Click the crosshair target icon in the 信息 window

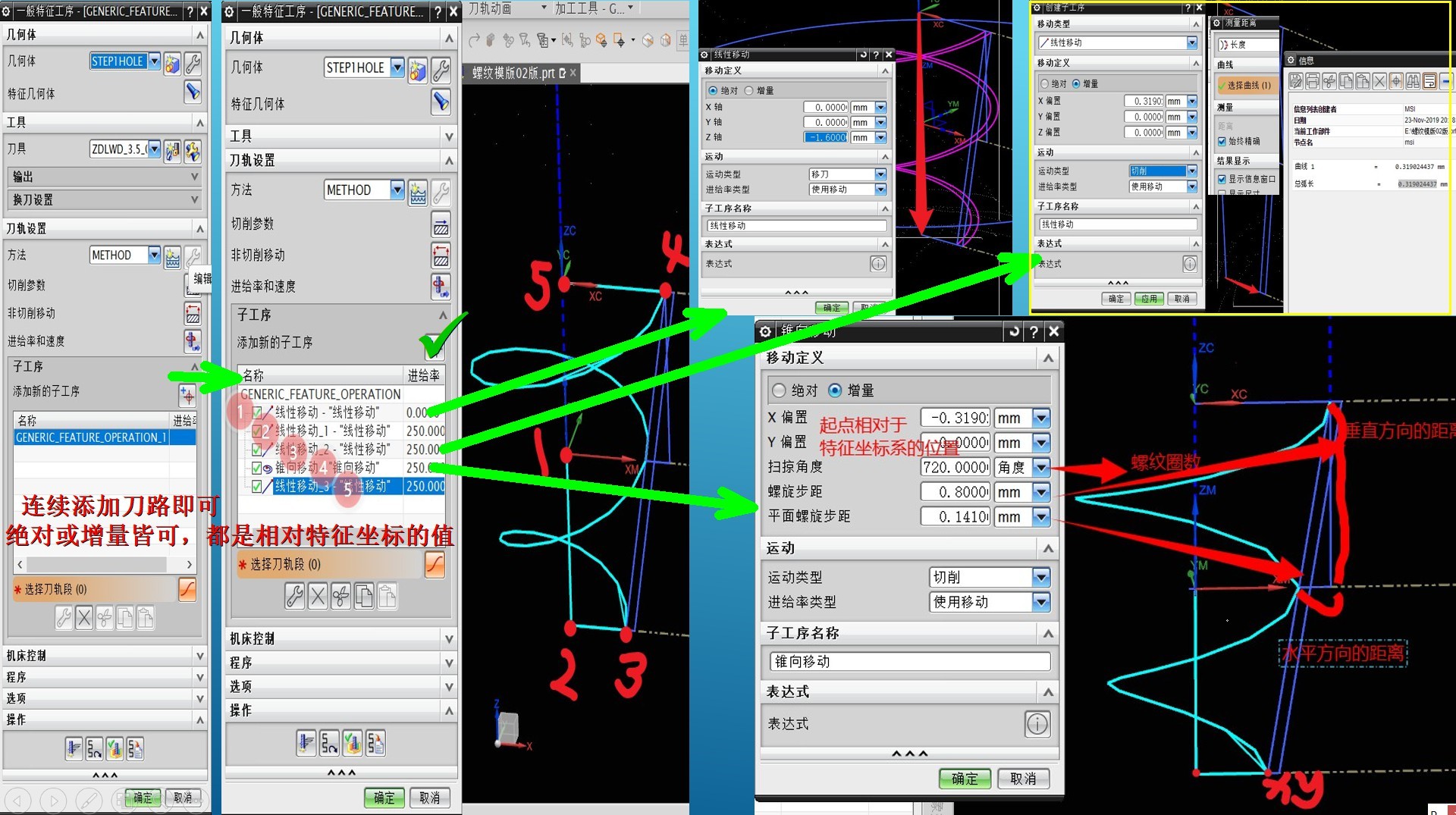1396,81
